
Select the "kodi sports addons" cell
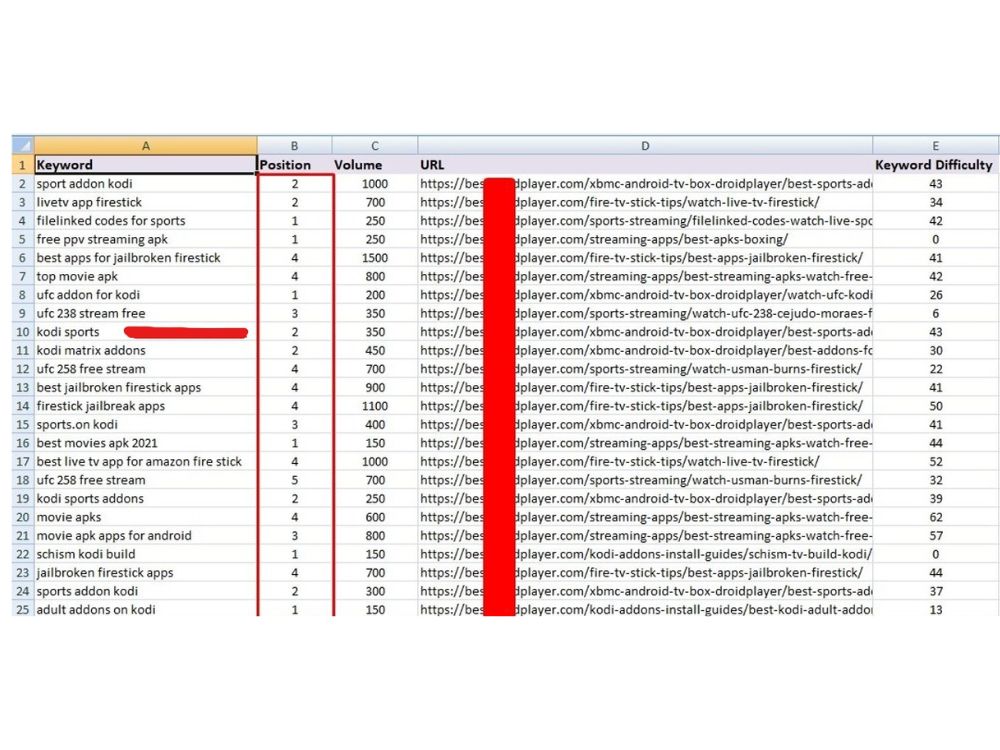coord(145,498)
